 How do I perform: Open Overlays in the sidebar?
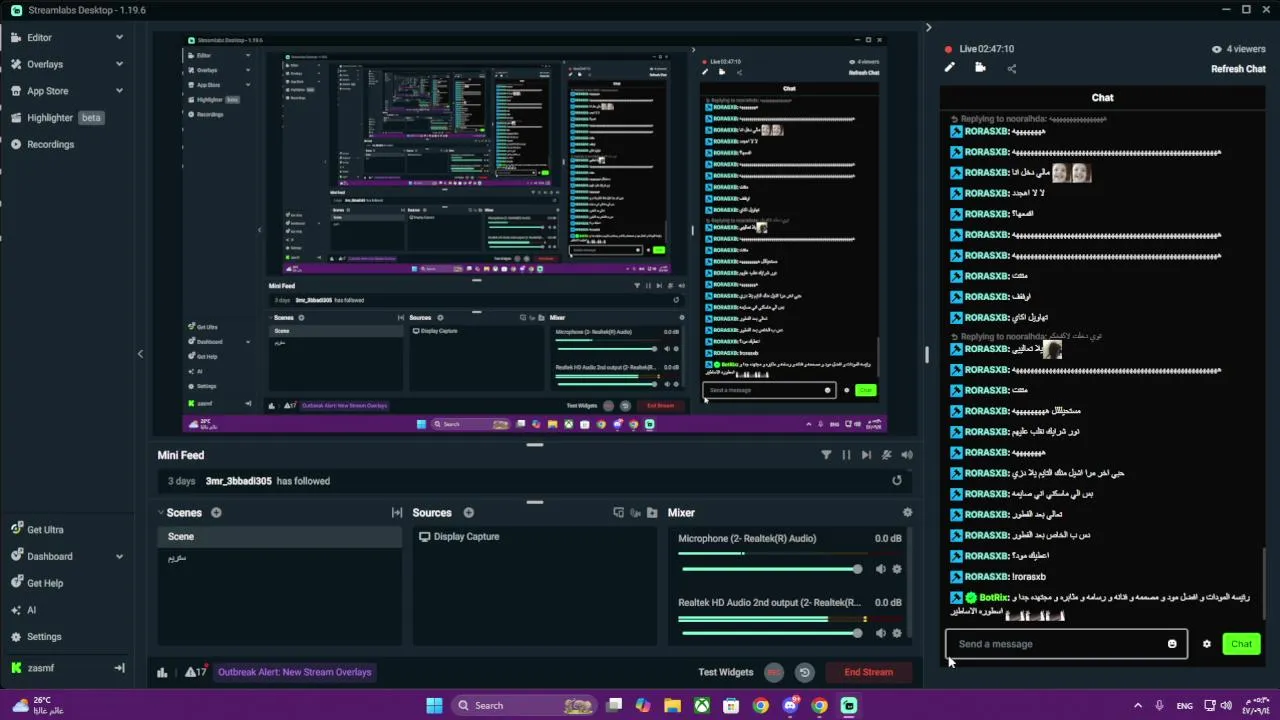tap(44, 64)
